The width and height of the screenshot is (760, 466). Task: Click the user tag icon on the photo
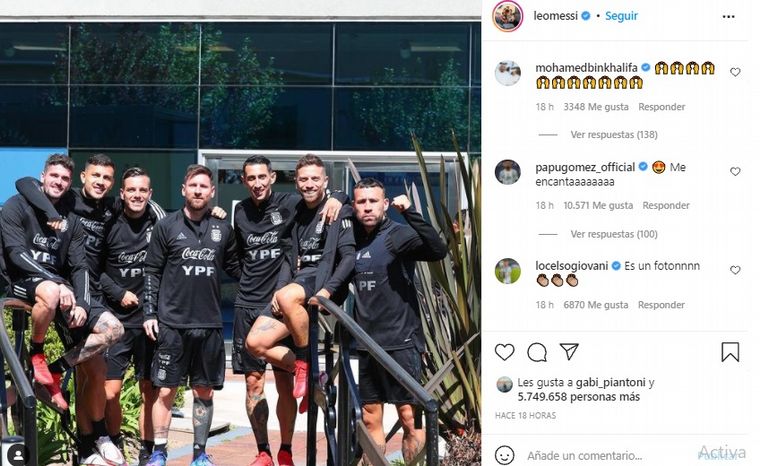[18, 455]
